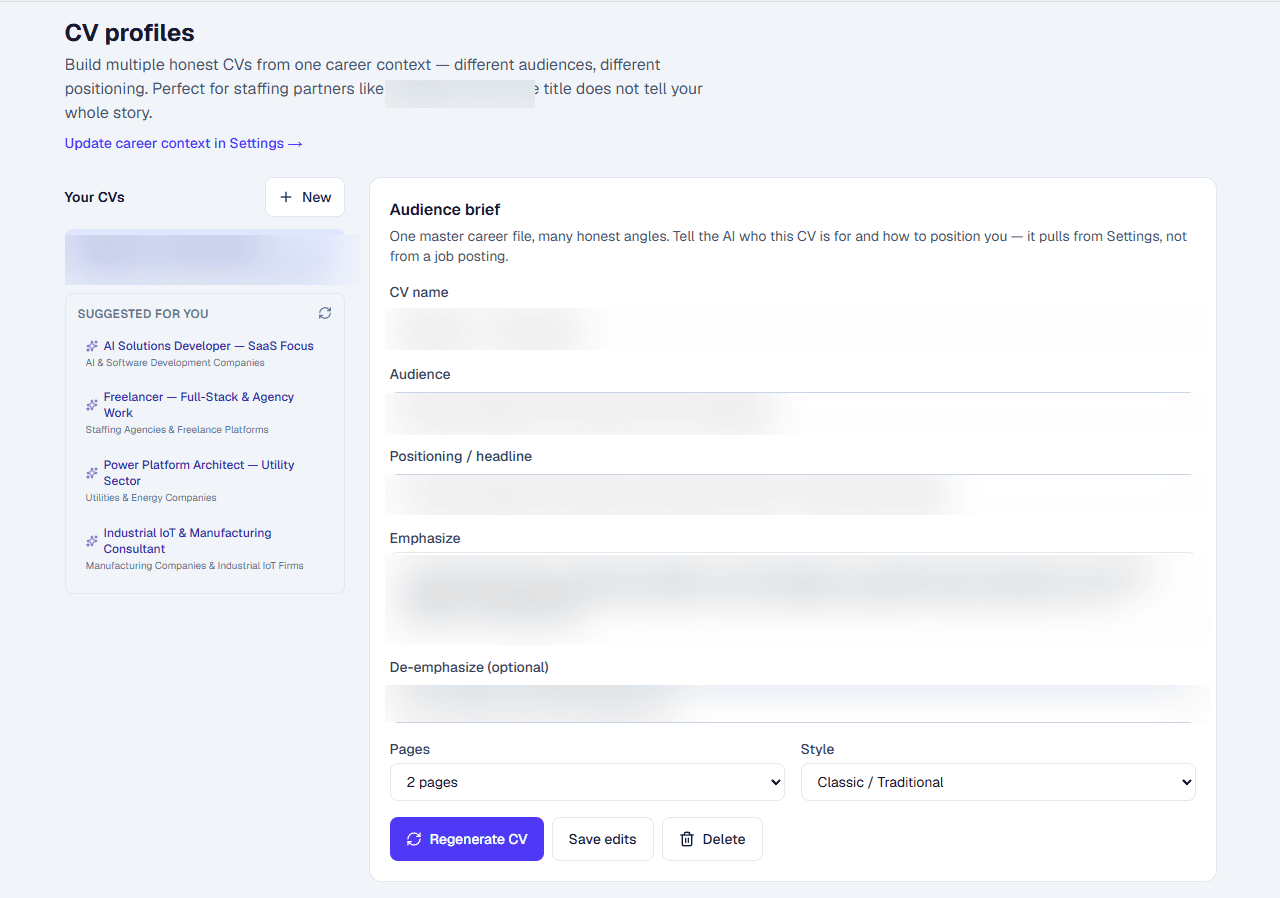Click the refresh icon in Regenerate CV
This screenshot has width=1280, height=898.
(414, 839)
